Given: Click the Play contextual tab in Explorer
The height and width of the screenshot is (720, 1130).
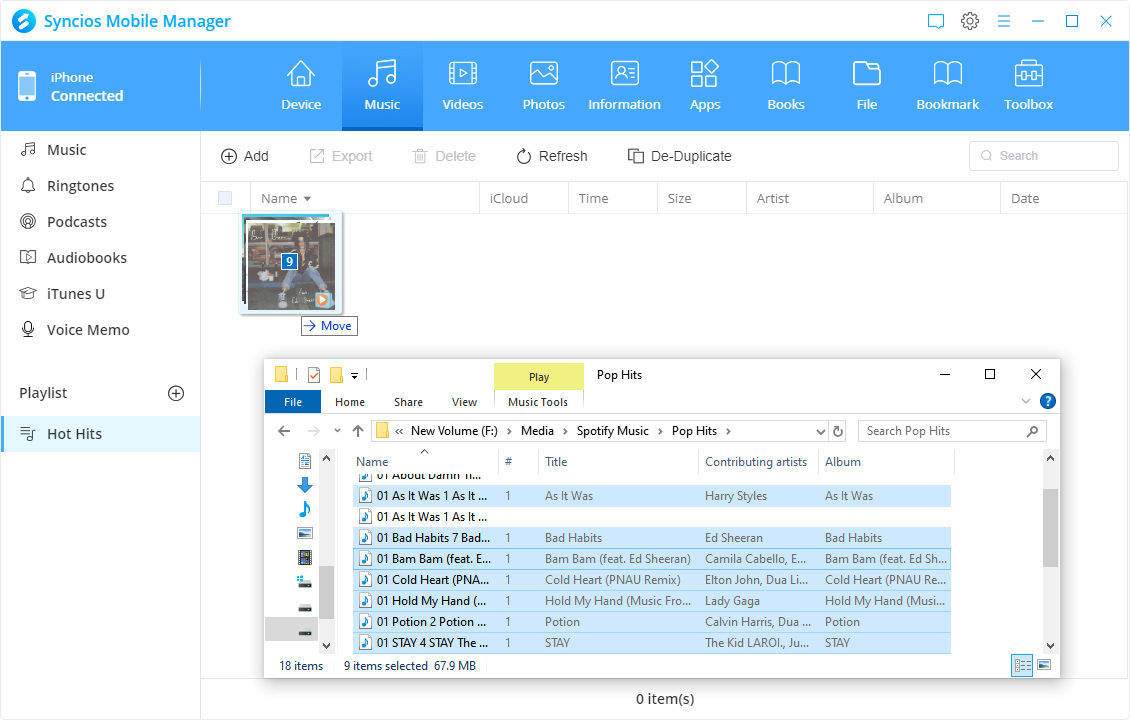Looking at the screenshot, I should click(x=538, y=376).
